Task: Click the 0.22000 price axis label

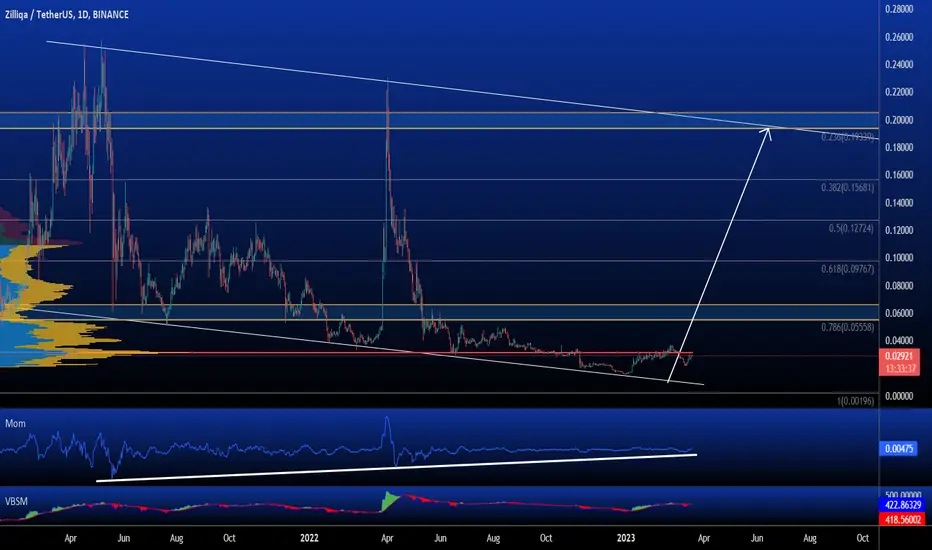Action: click(899, 92)
